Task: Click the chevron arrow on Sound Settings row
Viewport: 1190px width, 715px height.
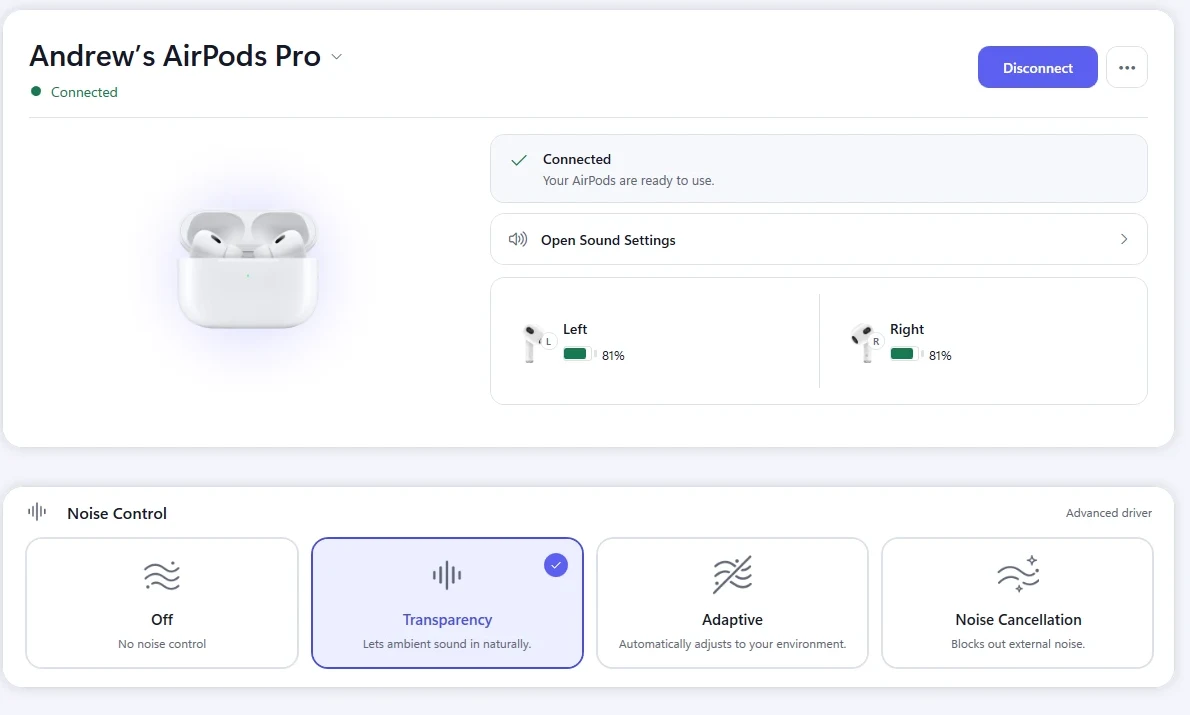Action: tap(1124, 239)
